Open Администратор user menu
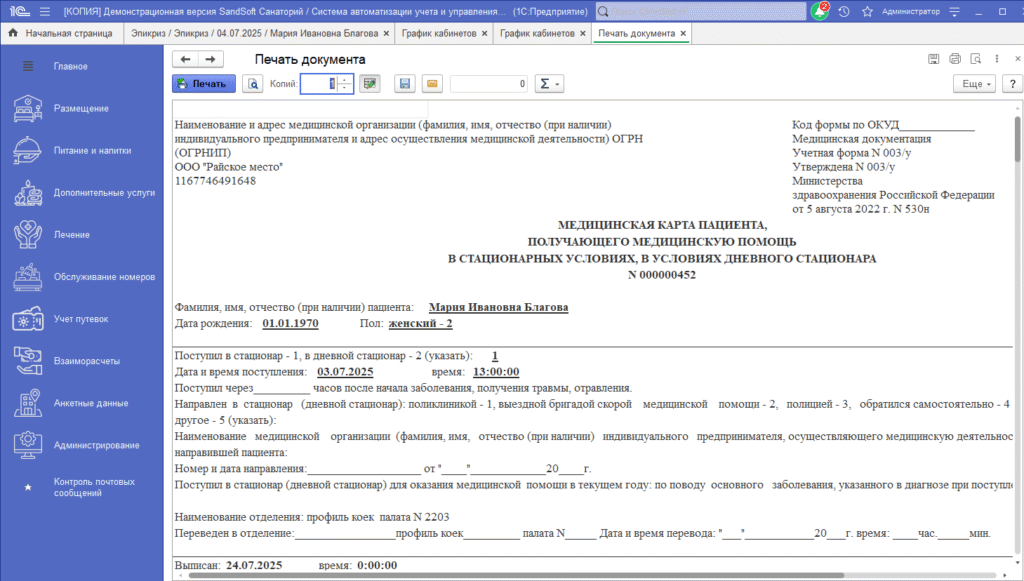This screenshot has width=1024, height=581. pyautogui.click(x=911, y=11)
